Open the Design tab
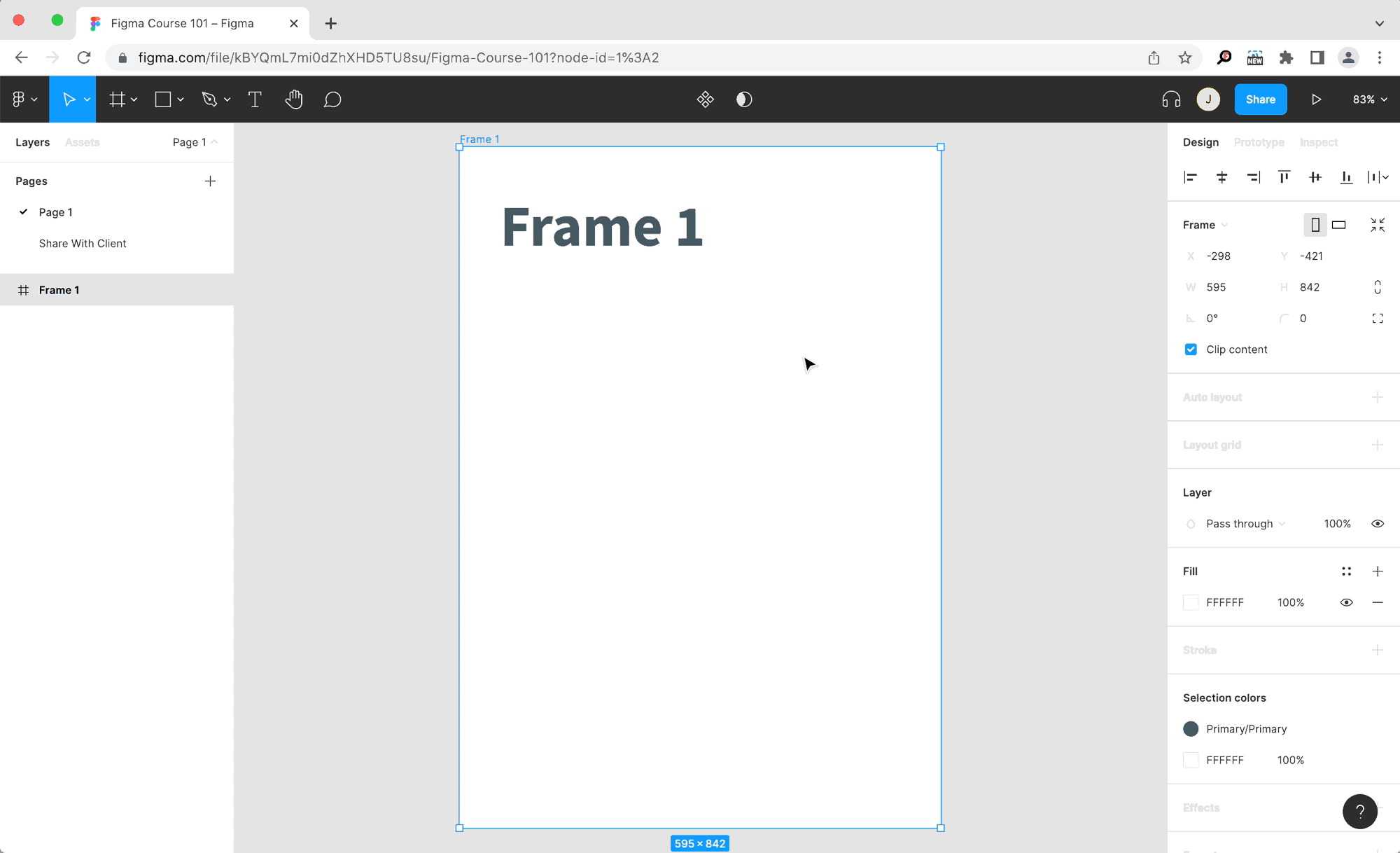Image resolution: width=1400 pixels, height=853 pixels. [x=1200, y=142]
